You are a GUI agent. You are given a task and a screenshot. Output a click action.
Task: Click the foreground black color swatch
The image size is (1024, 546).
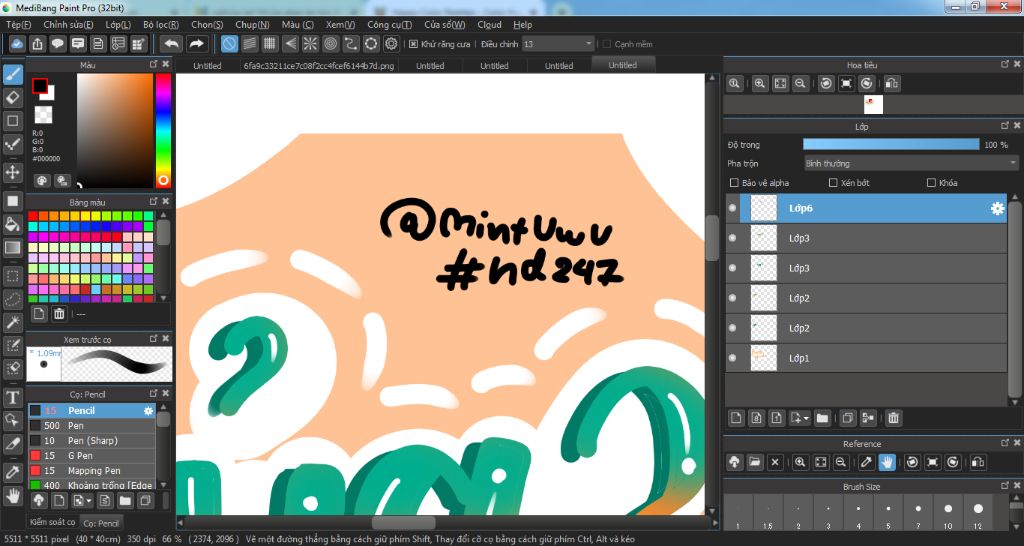coord(40,86)
